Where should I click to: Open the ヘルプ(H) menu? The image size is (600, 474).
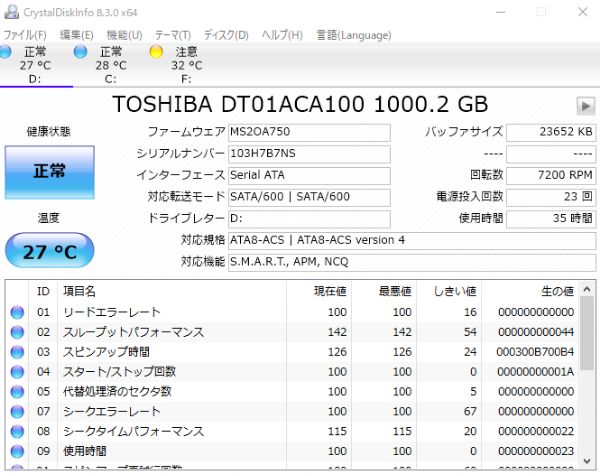click(282, 35)
